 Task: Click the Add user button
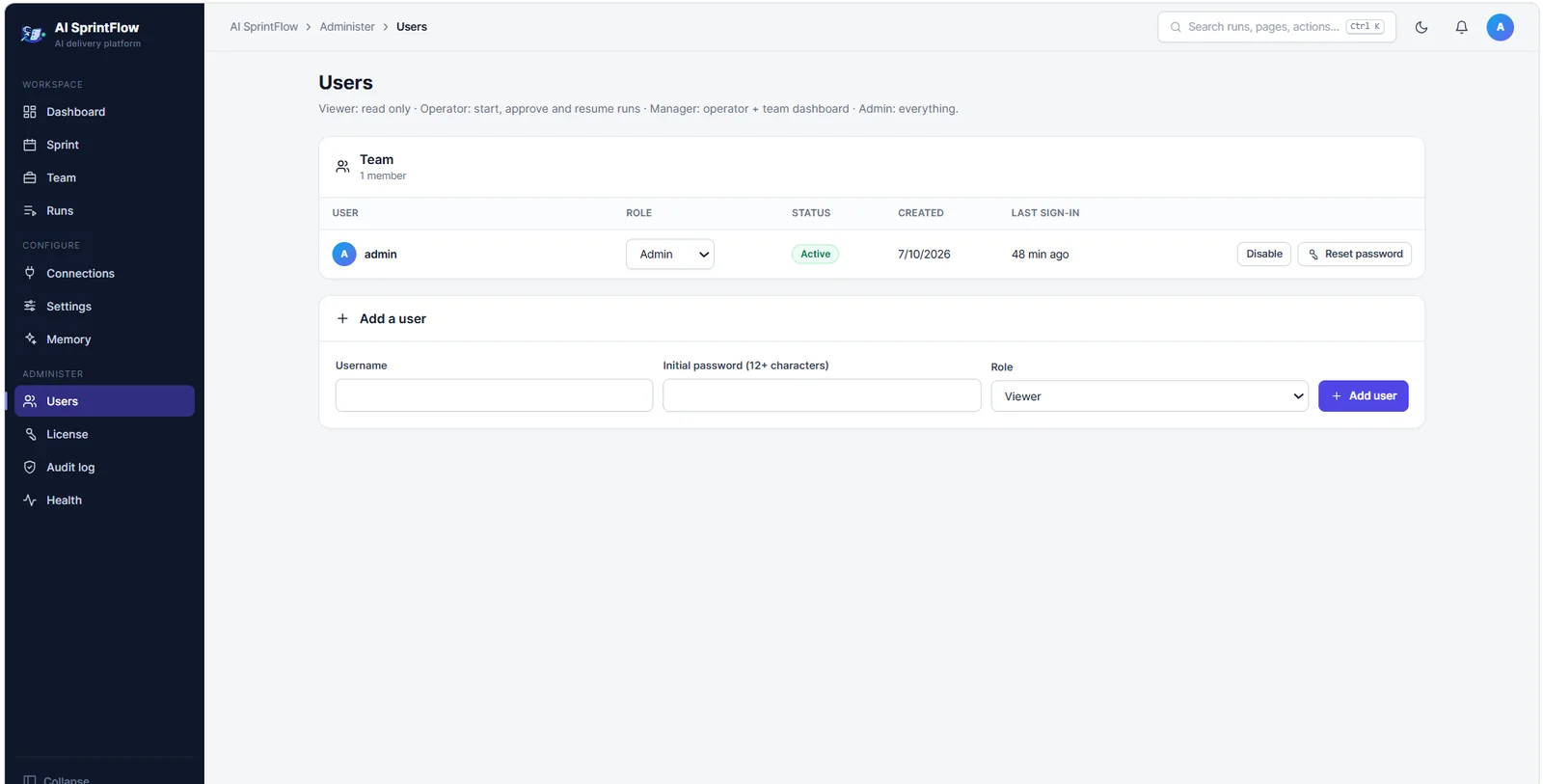1363,396
